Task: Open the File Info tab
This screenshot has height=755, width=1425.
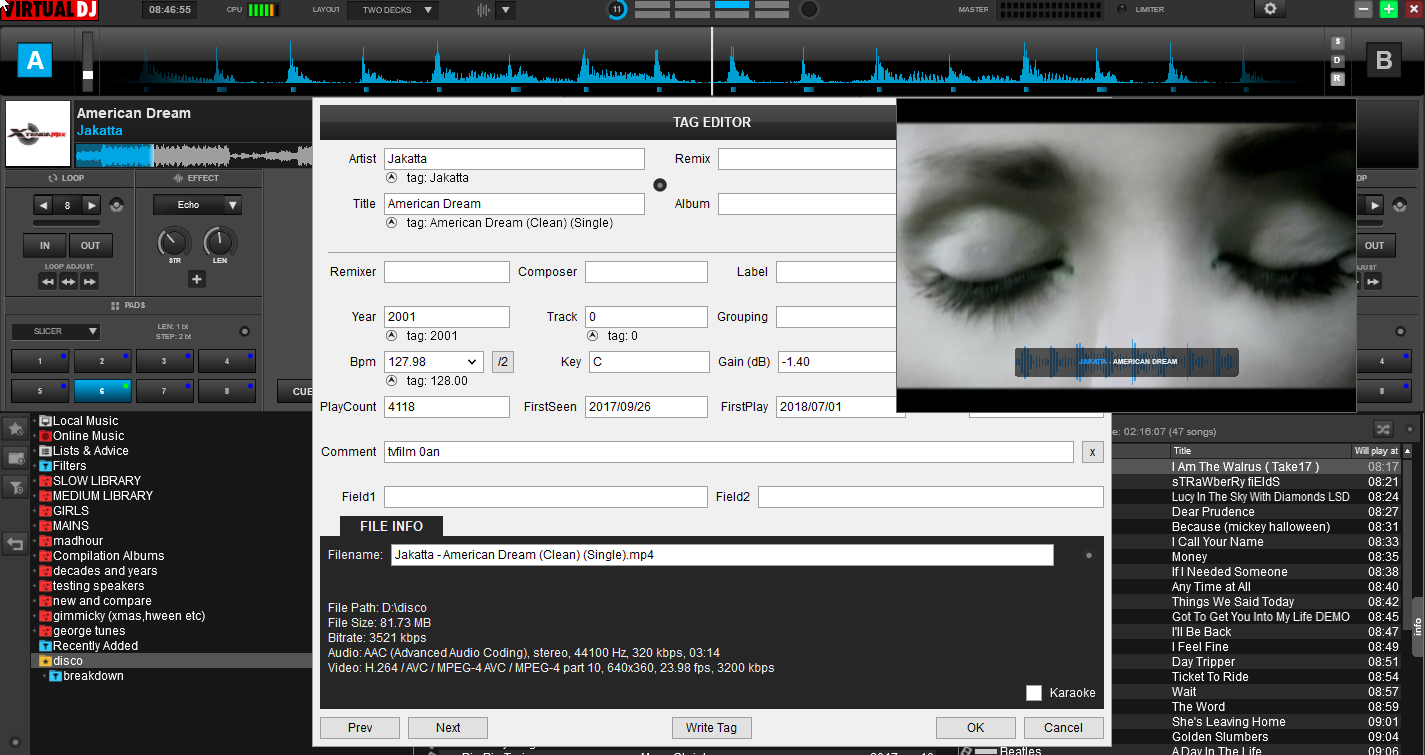Action: click(391, 526)
